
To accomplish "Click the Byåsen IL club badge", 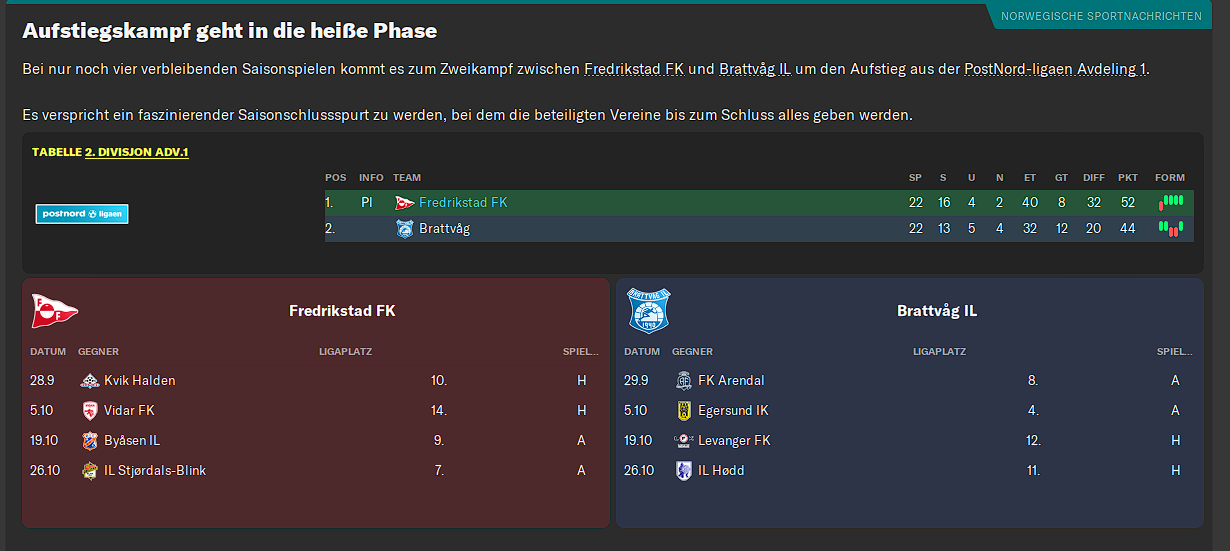I will pos(90,441).
